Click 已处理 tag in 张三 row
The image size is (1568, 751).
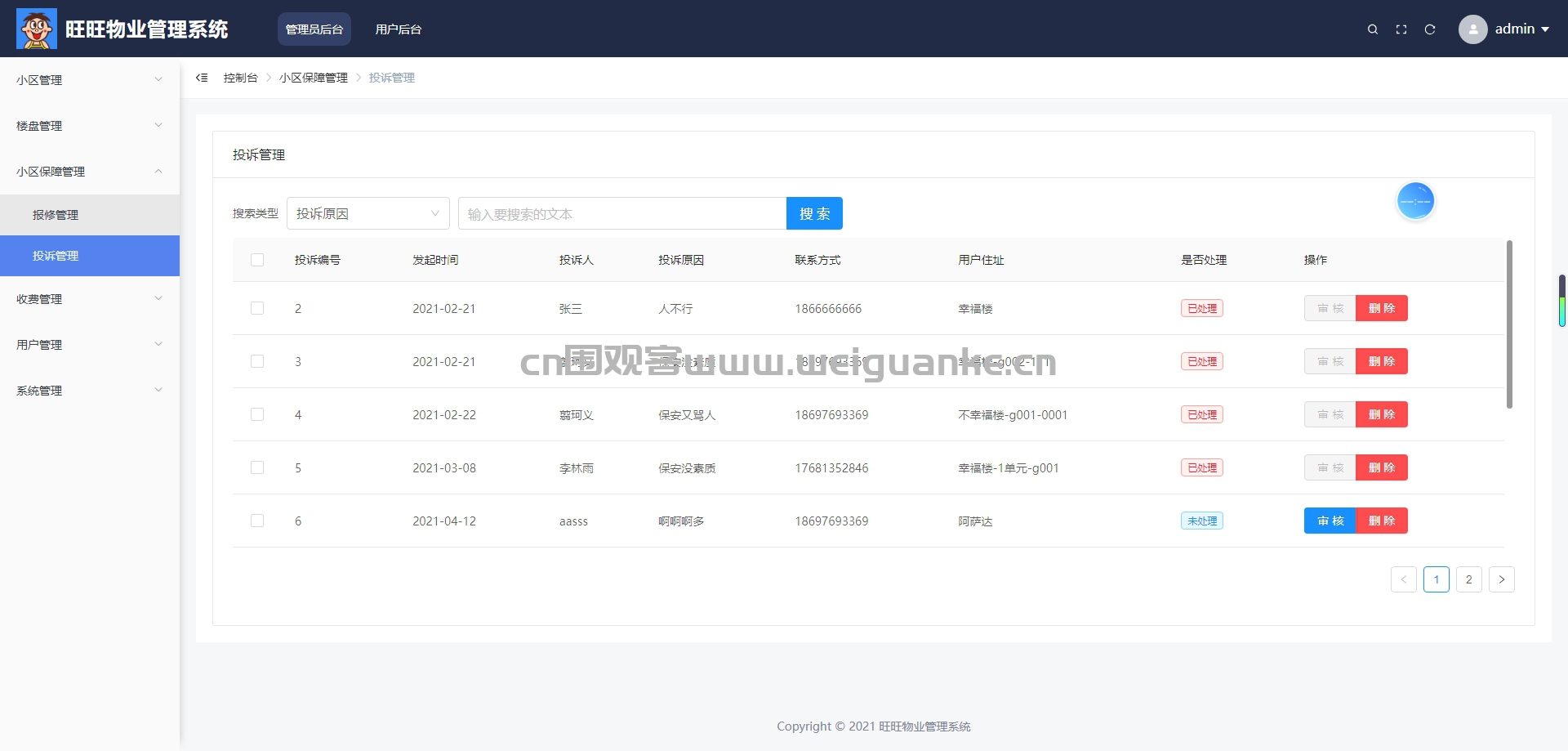pos(1202,308)
